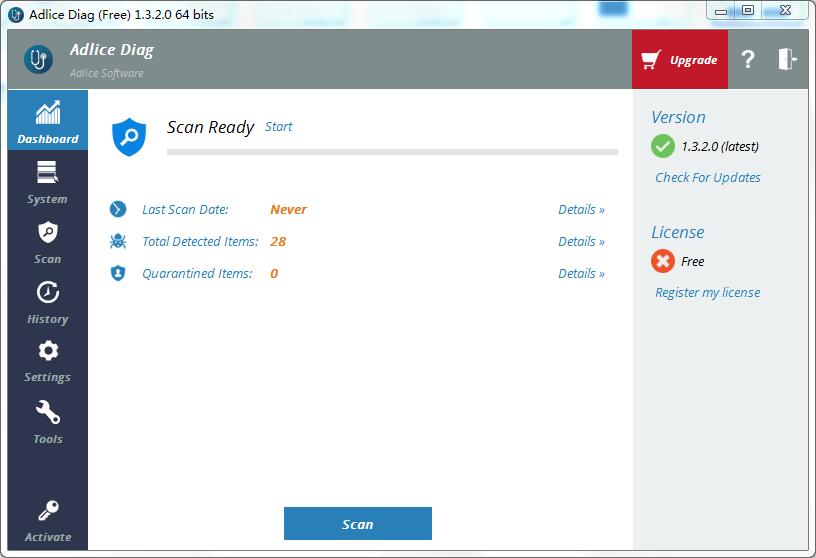This screenshot has height=558, width=816.
Task: Click the Adlice Diag stethoscope logo
Action: click(38, 59)
